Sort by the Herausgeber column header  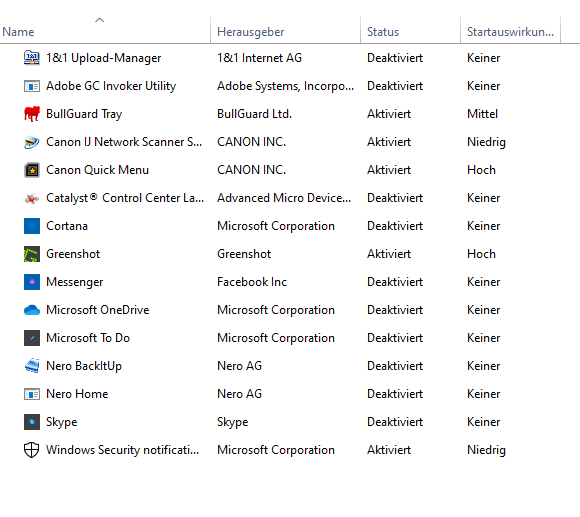[285, 32]
